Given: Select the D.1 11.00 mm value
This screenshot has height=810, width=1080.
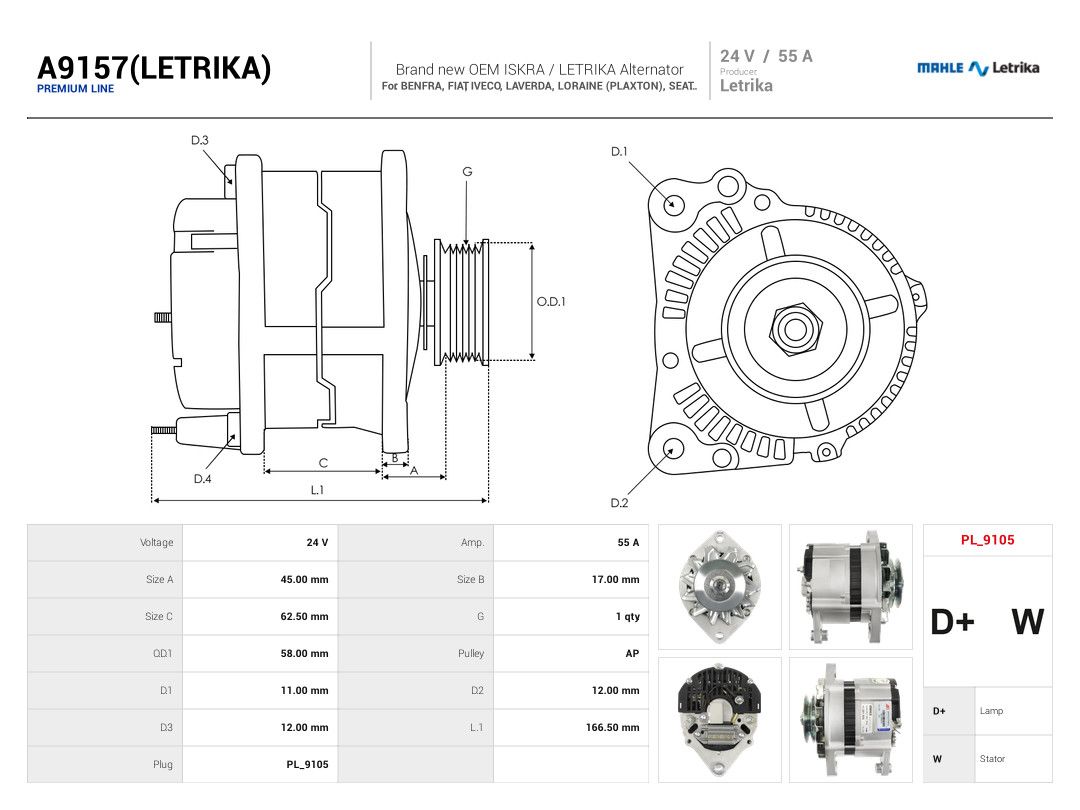Looking at the screenshot, I should [x=304, y=691].
